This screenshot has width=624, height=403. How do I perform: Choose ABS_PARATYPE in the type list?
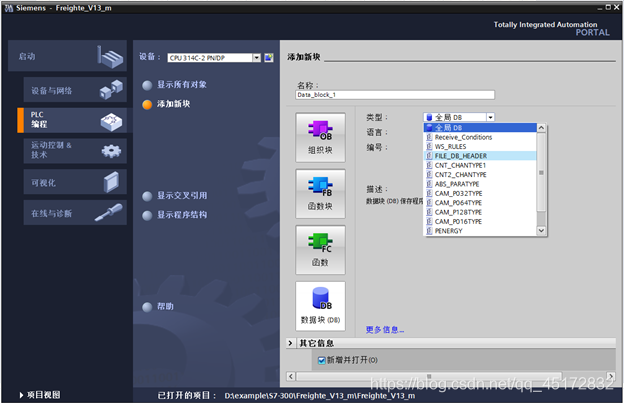(480, 184)
